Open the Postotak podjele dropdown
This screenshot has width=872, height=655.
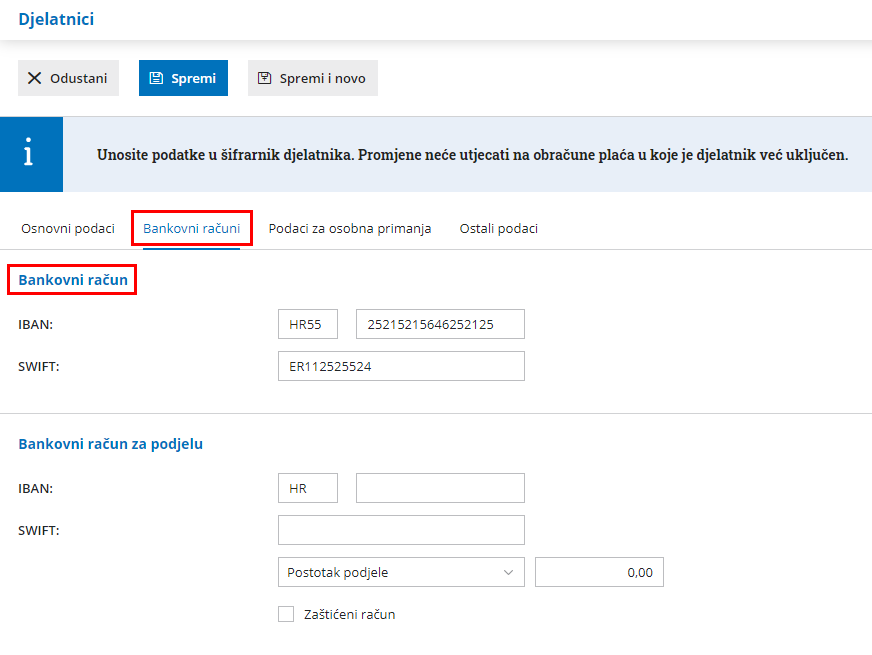tap(400, 572)
